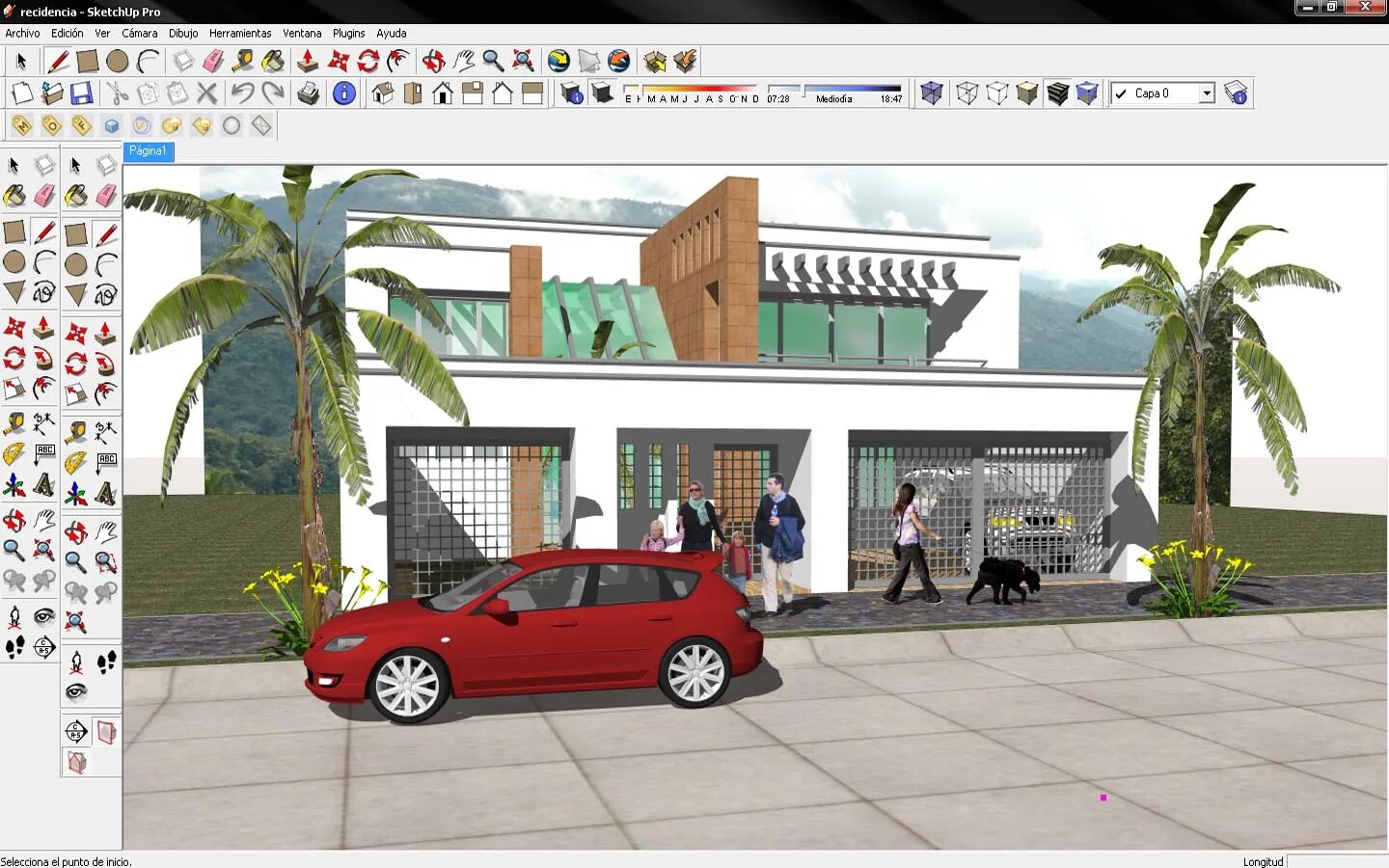Enable the Wireframe face style
Viewport: 1389px width, 868px height.
pyautogui.click(x=967, y=94)
